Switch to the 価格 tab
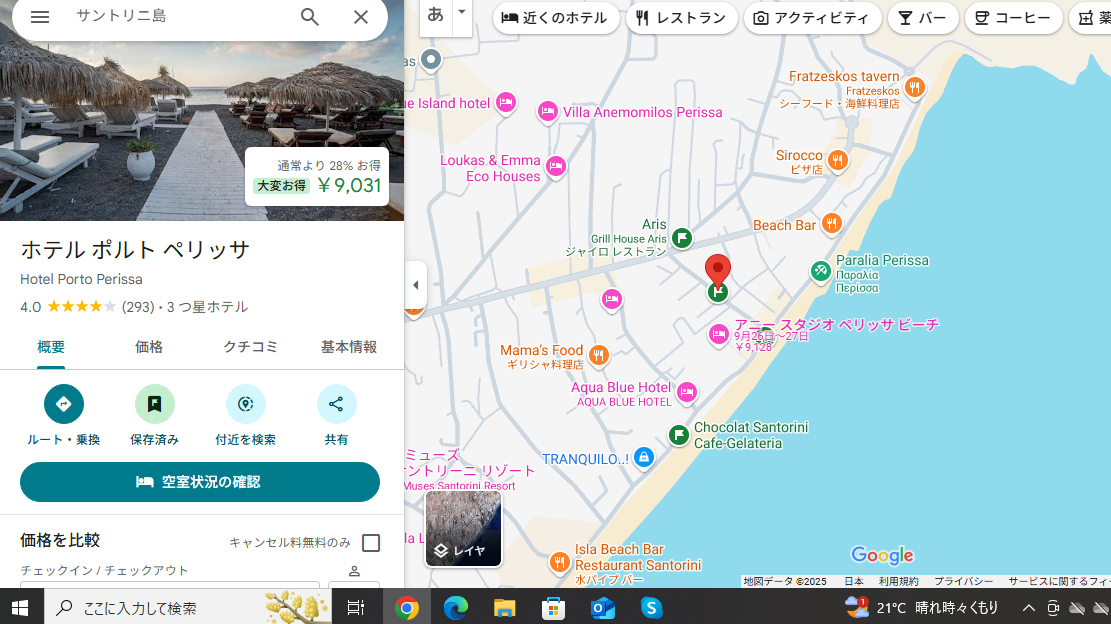Viewport: 1111px width, 624px height. (x=149, y=347)
